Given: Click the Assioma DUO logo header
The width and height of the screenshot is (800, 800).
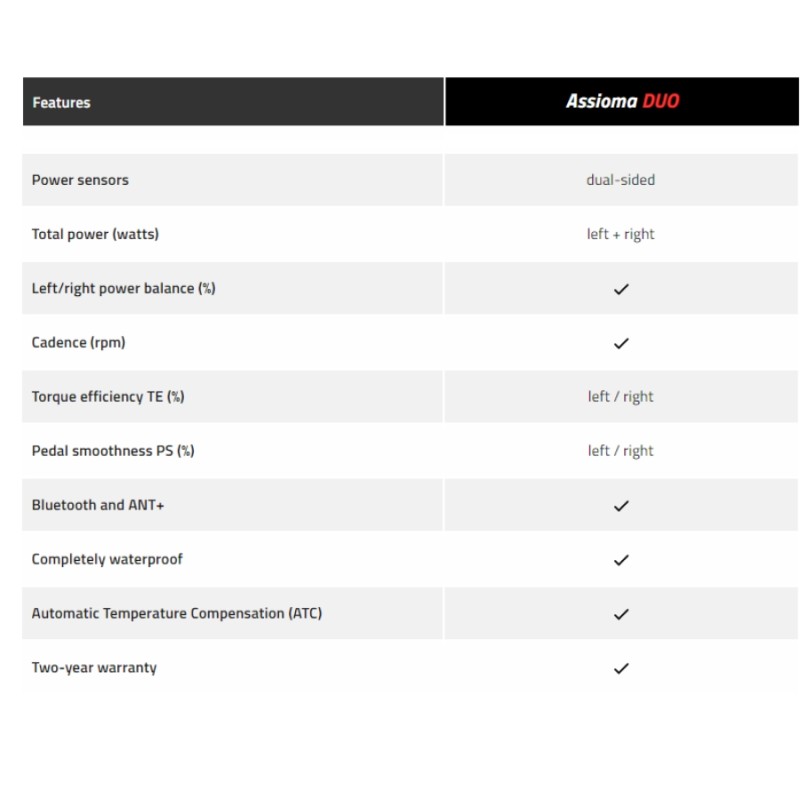Looking at the screenshot, I should 622,102.
